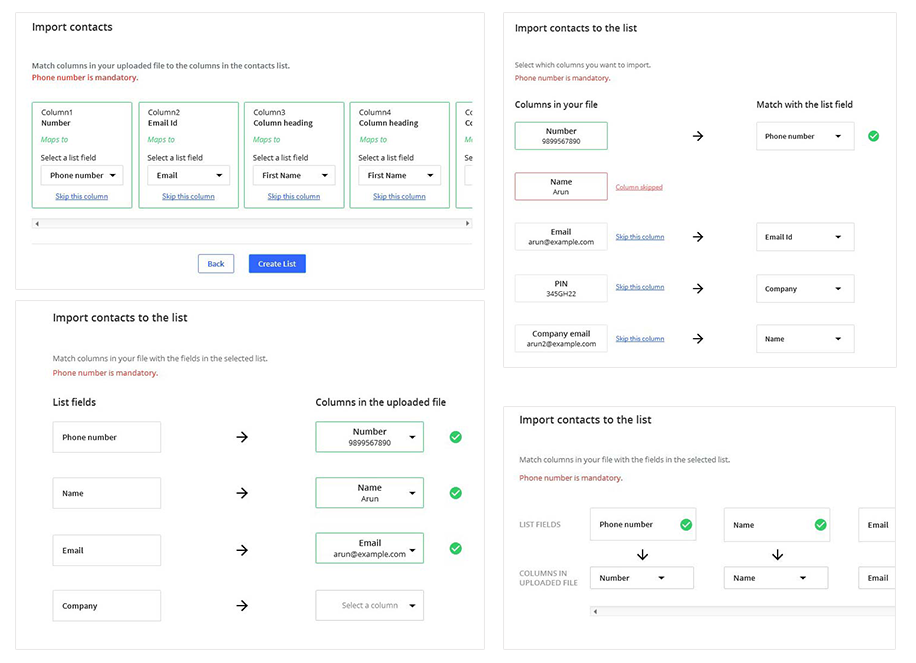The image size is (916, 663).
Task: Click green check next to Phone number match dropdown
Action: coord(873,136)
